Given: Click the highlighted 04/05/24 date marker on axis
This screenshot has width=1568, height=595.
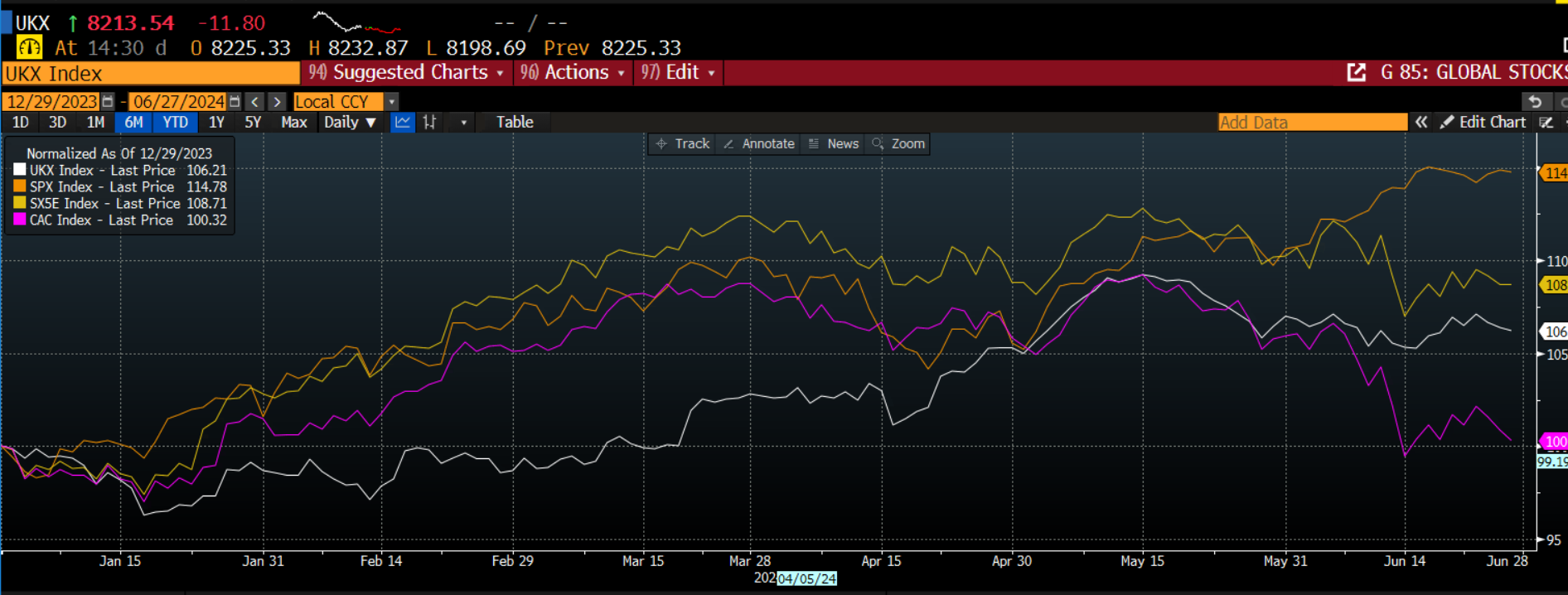Looking at the screenshot, I should [806, 578].
